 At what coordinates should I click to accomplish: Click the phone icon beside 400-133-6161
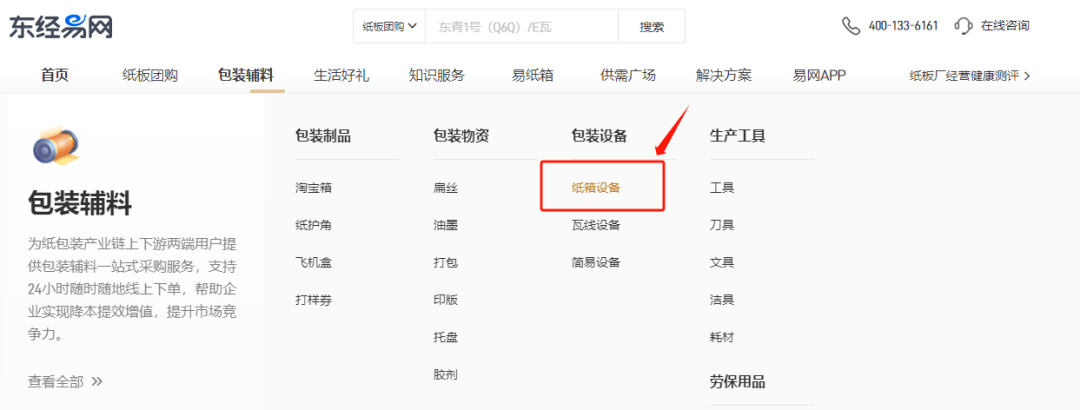851,26
